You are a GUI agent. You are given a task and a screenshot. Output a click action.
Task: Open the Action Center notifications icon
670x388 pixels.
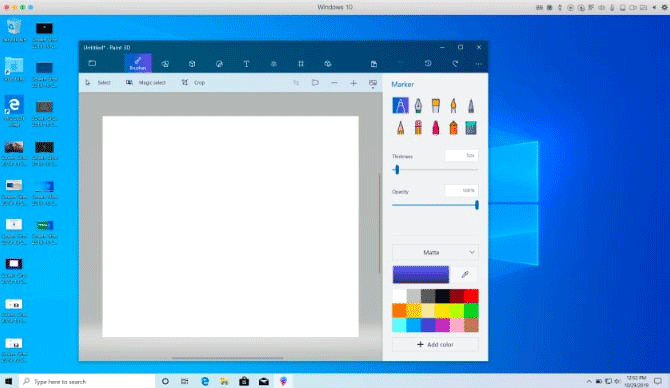tap(658, 381)
